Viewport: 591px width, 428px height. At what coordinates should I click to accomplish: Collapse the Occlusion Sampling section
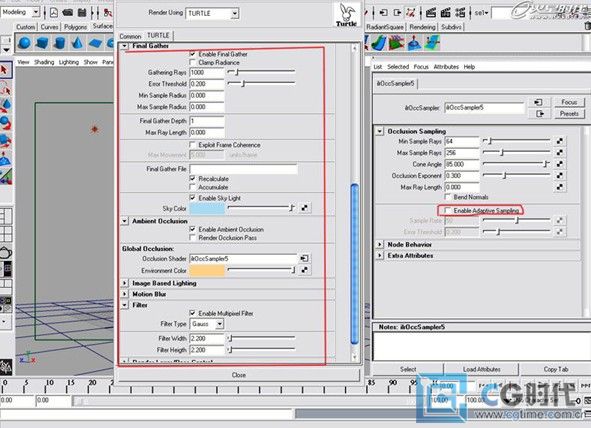[380, 131]
